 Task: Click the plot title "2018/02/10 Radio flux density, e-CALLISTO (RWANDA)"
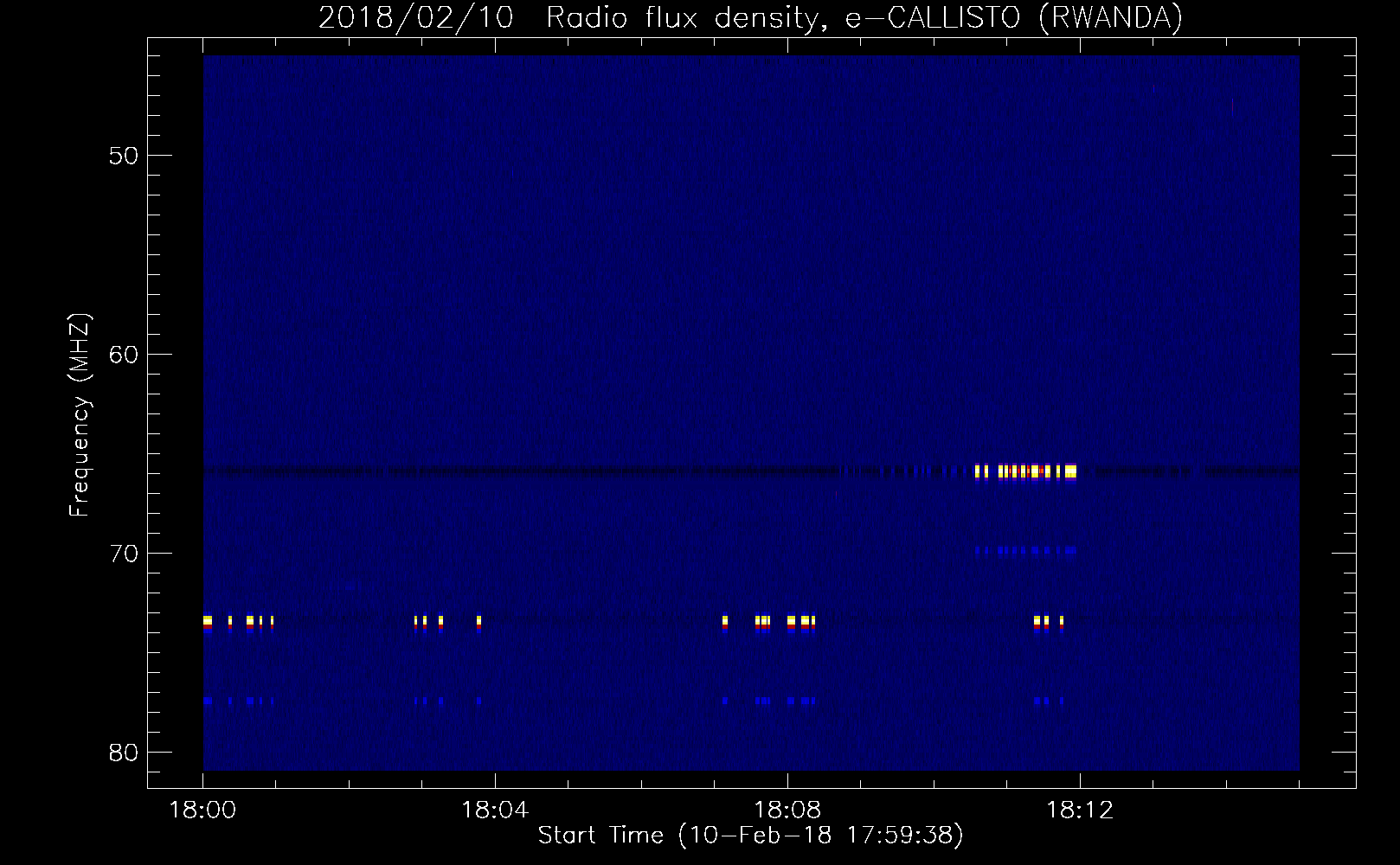coord(750,17)
